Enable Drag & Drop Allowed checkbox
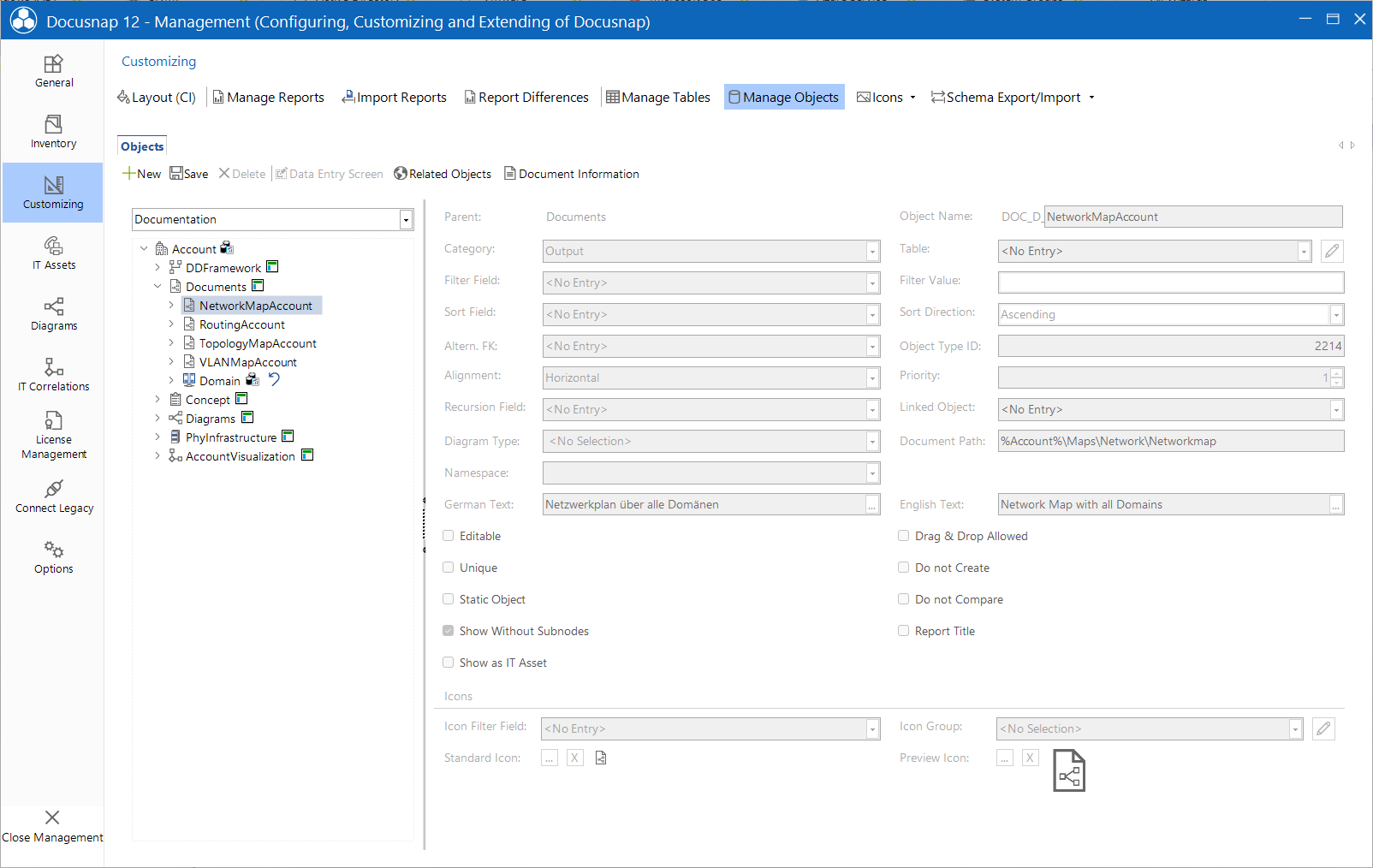The height and width of the screenshot is (868, 1373). [x=903, y=536]
